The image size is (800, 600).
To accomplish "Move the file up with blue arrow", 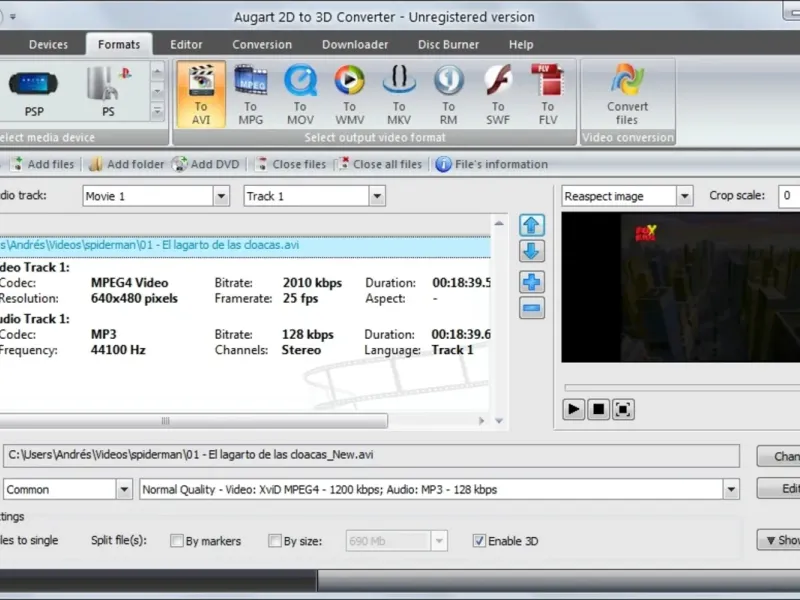I will click(532, 226).
